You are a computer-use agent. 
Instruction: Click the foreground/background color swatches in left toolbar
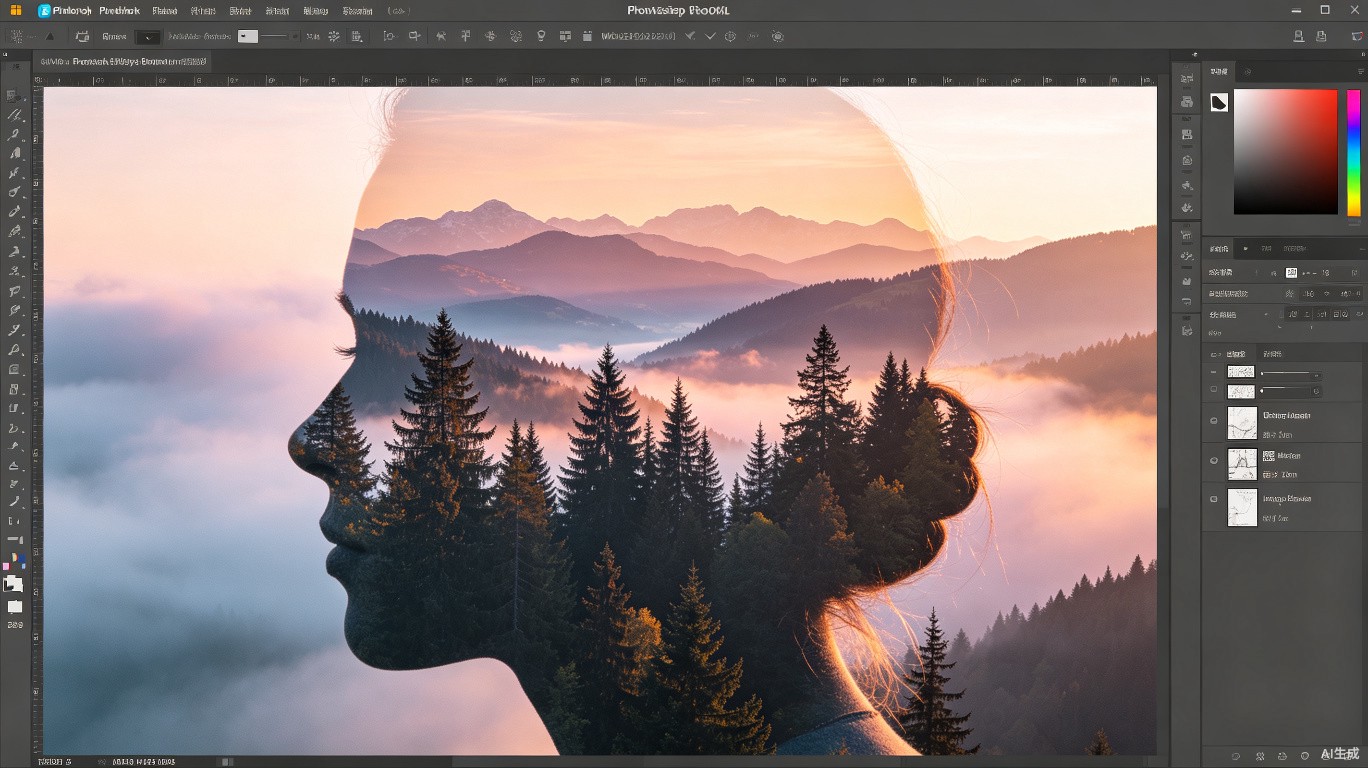13,584
